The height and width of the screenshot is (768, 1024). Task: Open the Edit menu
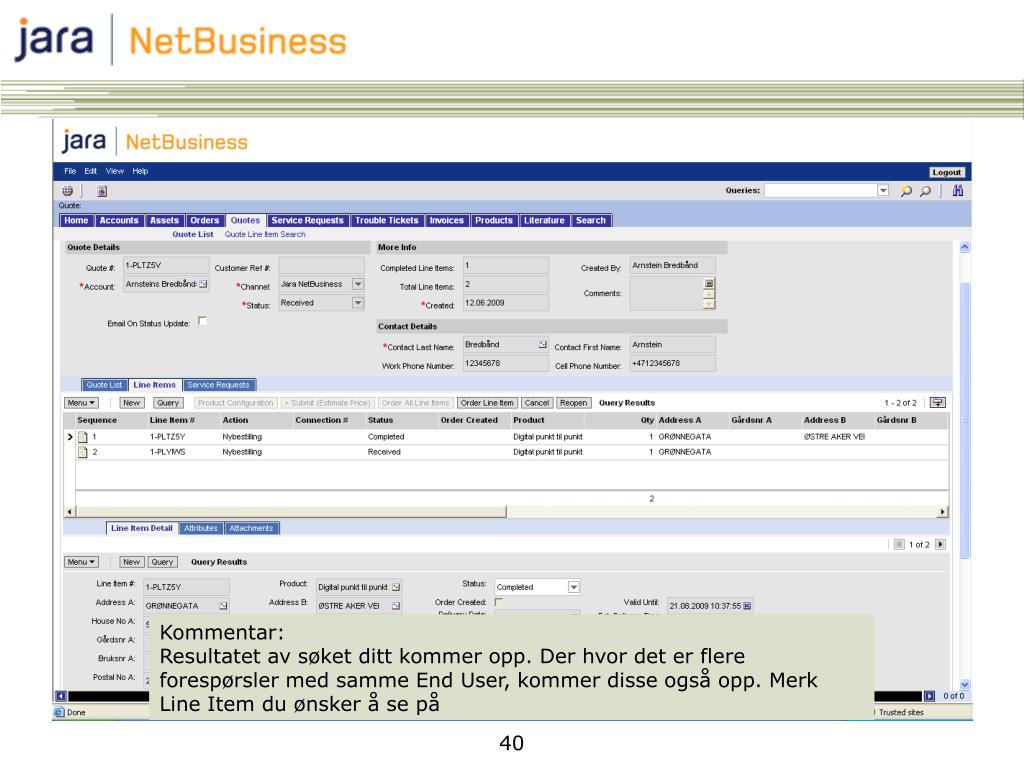(91, 171)
